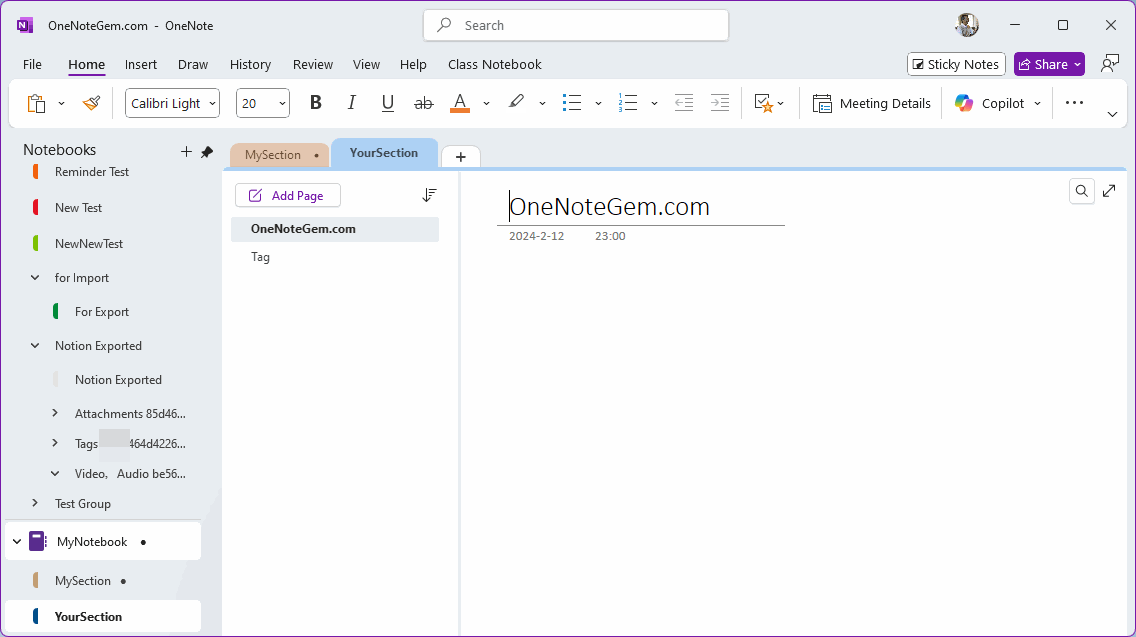Open the ribbon more options ellipsis
1136x637 pixels.
point(1074,104)
